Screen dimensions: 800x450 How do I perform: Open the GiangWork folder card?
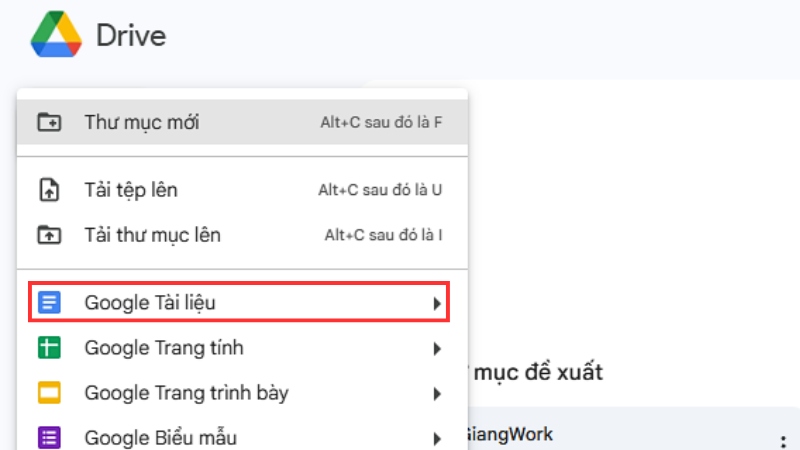point(633,430)
